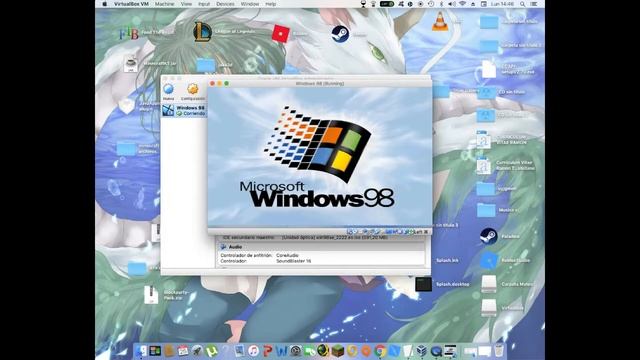
Task: Open the Blockparty-Pack.rar file icon
Action: tap(151, 294)
